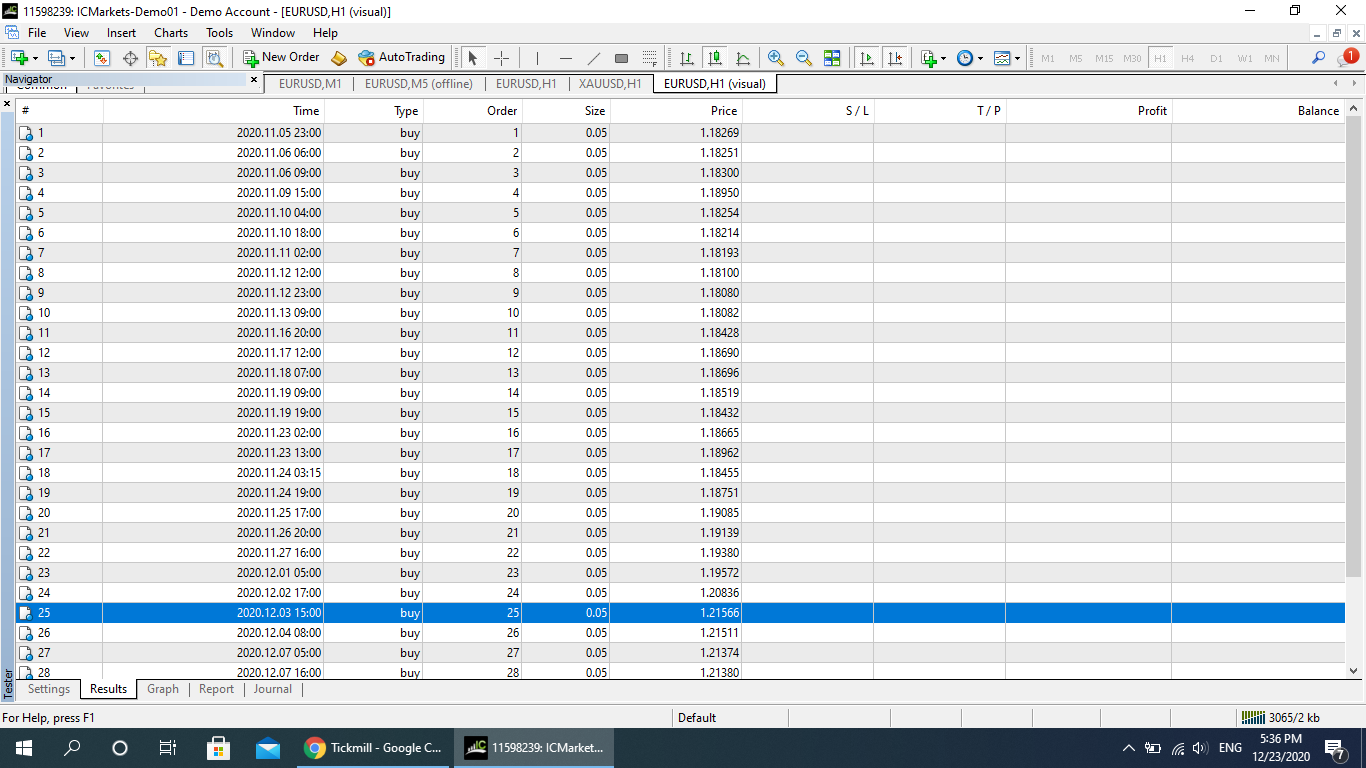
Task: Open the Market Watch window icon
Action: [x=102, y=58]
